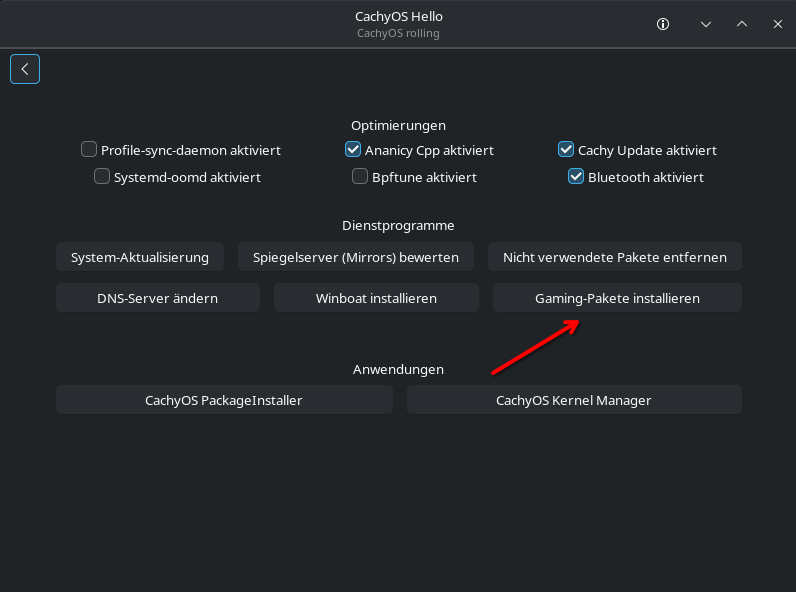Minimize window with the down chevron icon

(x=706, y=24)
